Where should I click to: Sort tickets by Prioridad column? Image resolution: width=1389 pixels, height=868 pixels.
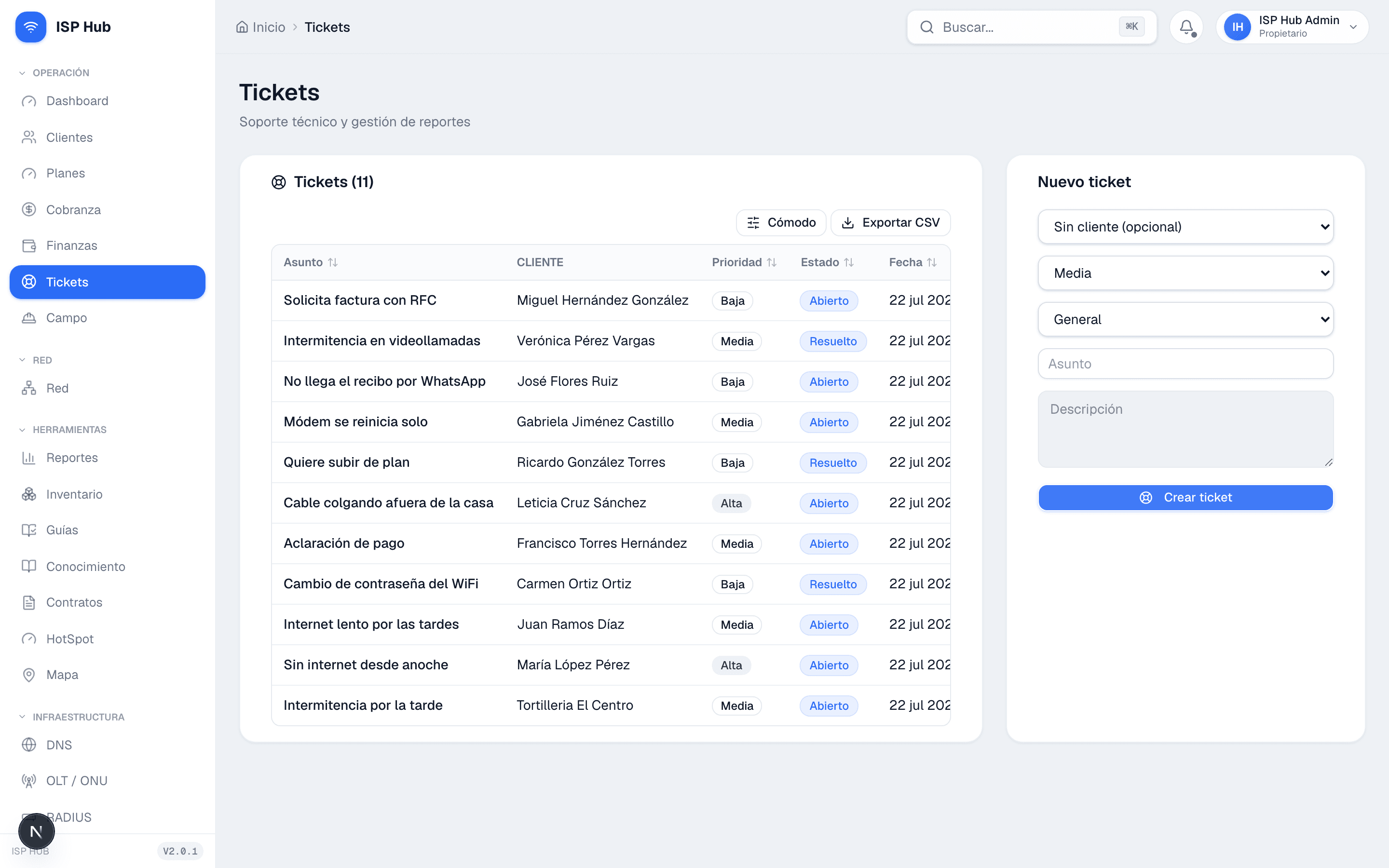pos(744,262)
